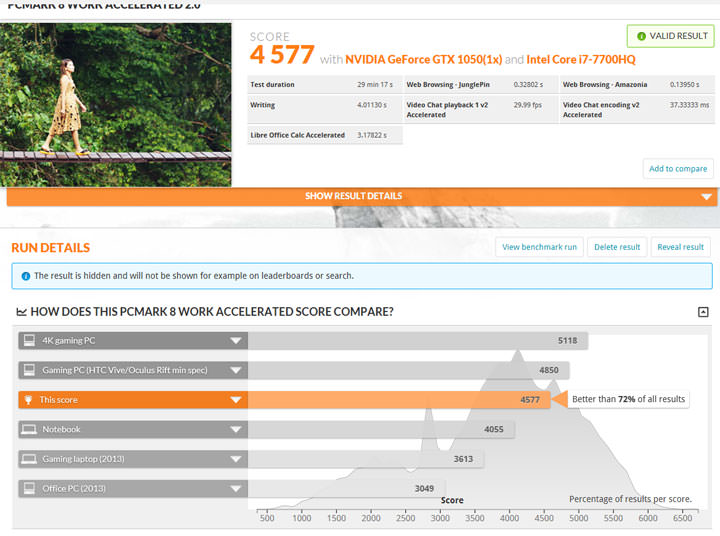Open the This score dropdown arrow
720x536 pixels.
pyautogui.click(x=236, y=400)
